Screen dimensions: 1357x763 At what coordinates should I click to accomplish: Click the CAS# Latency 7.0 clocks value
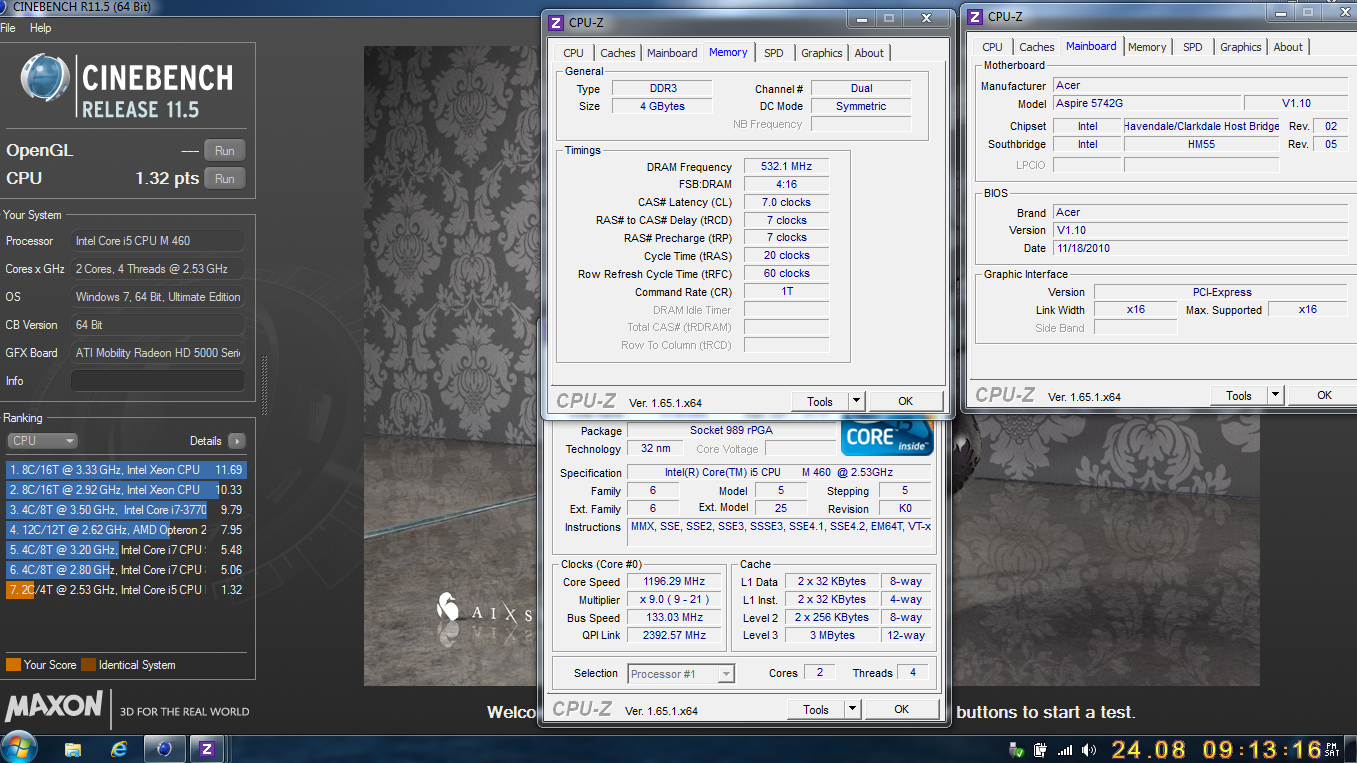pyautogui.click(x=786, y=203)
